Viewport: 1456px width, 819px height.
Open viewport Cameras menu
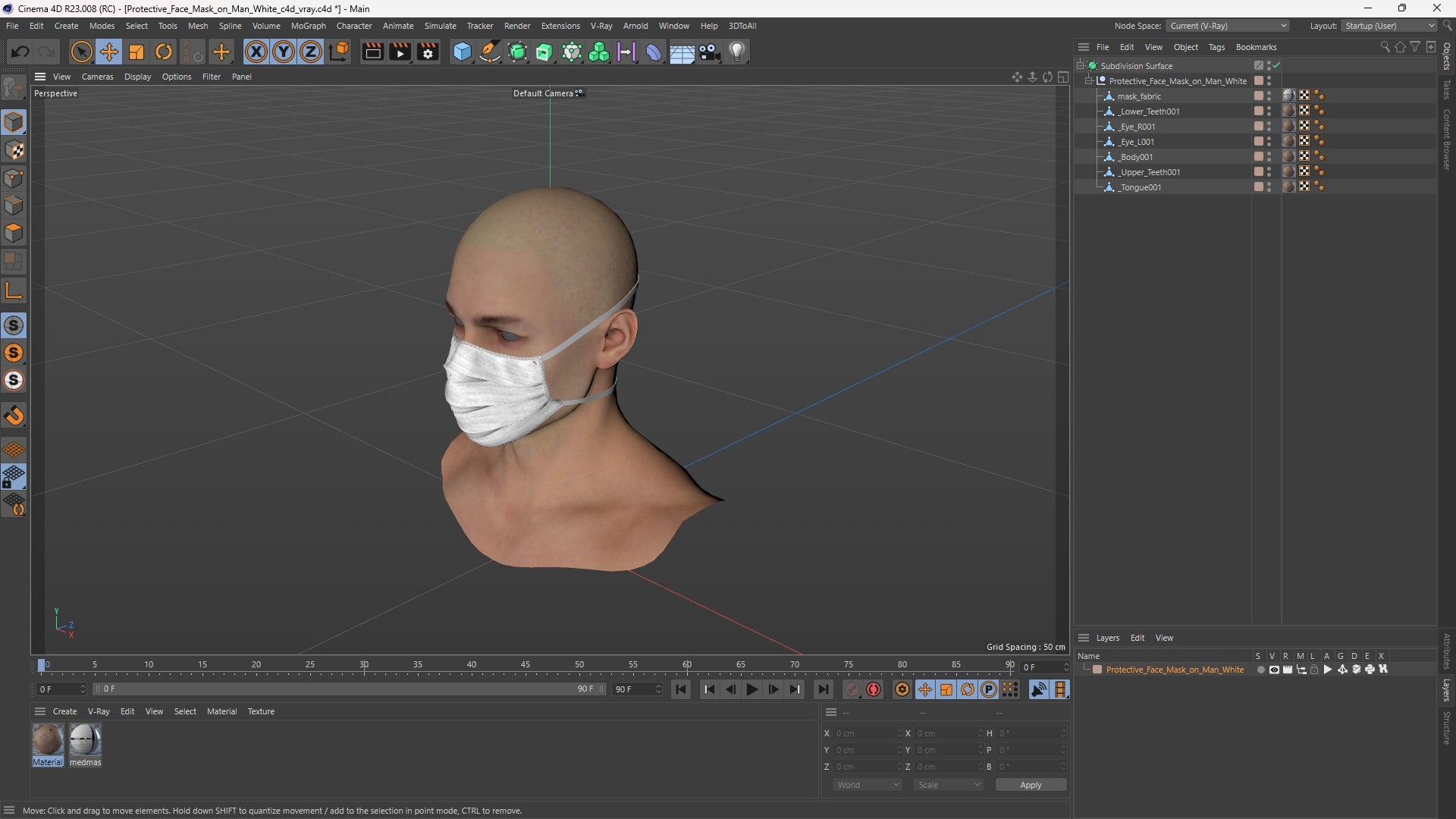point(97,77)
